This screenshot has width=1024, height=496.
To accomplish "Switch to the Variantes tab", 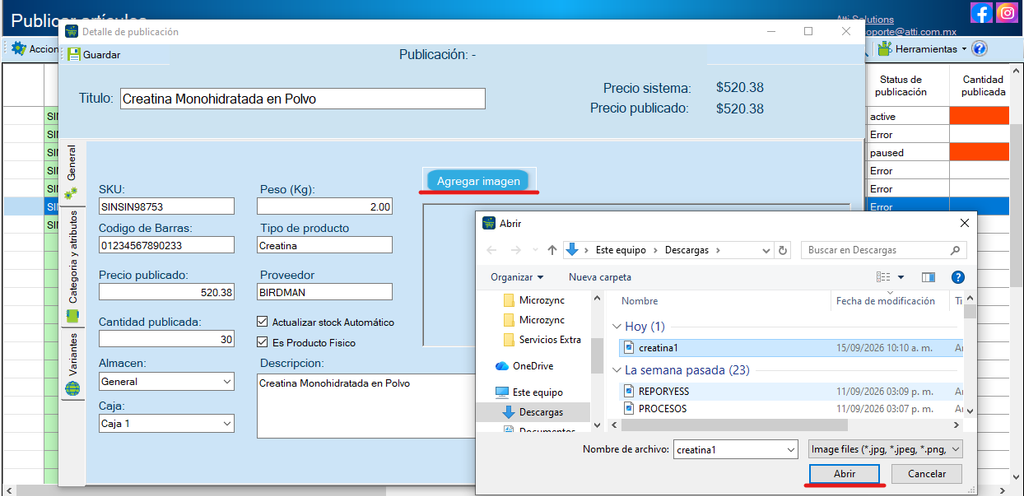I will point(72,364).
